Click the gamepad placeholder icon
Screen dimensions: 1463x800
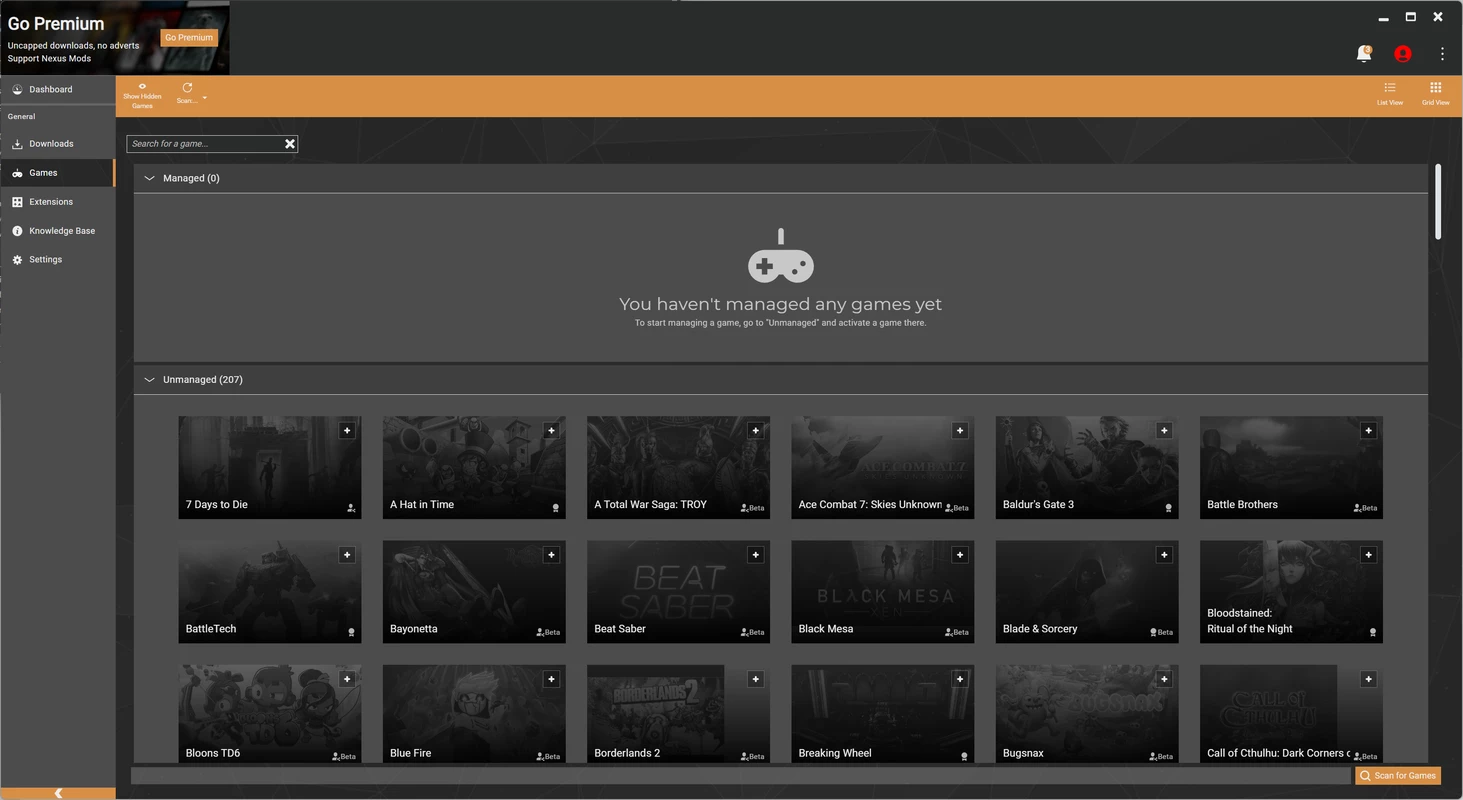[x=781, y=257]
